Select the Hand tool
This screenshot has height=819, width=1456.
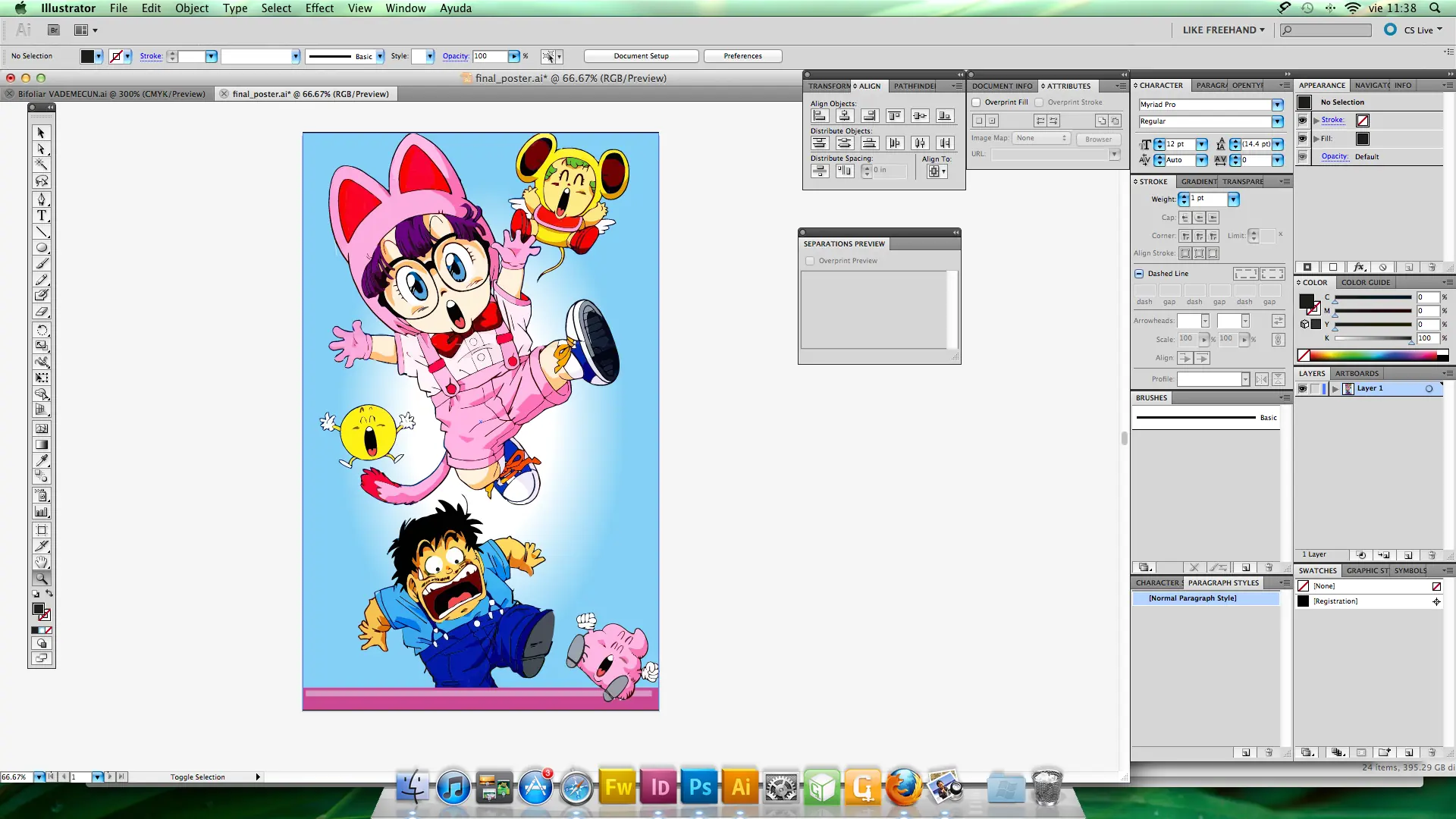click(x=41, y=562)
